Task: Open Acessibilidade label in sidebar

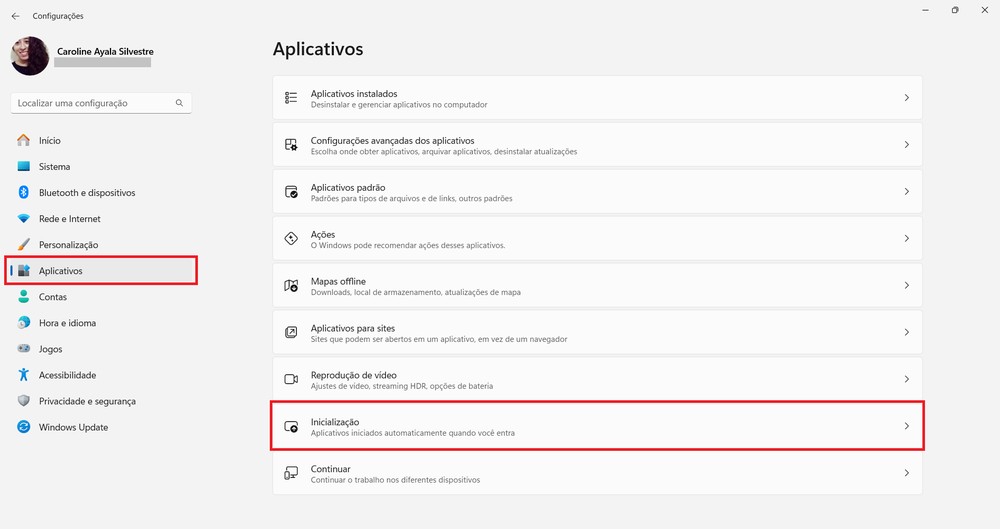Action: tap(67, 375)
